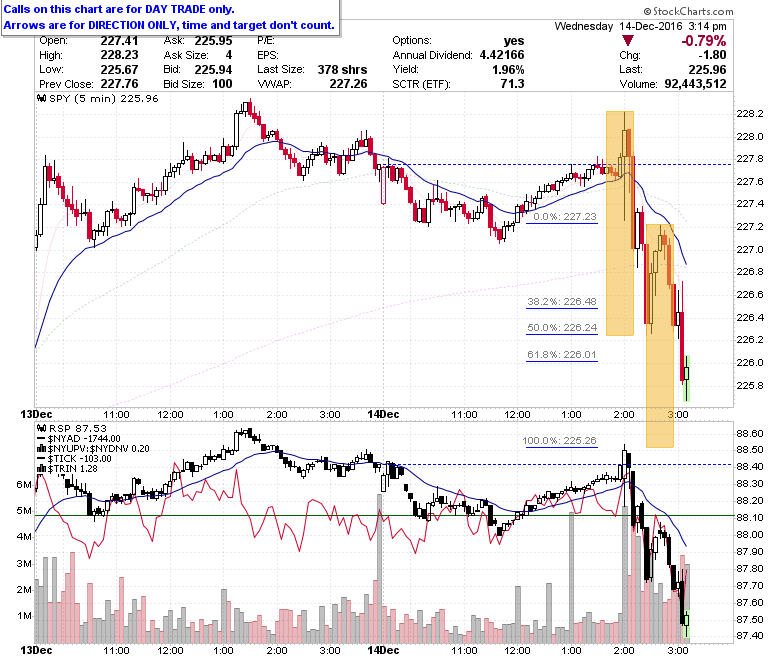The height and width of the screenshot is (659, 780).
Task: Click the 225.8 price axis label
Action: click(750, 385)
